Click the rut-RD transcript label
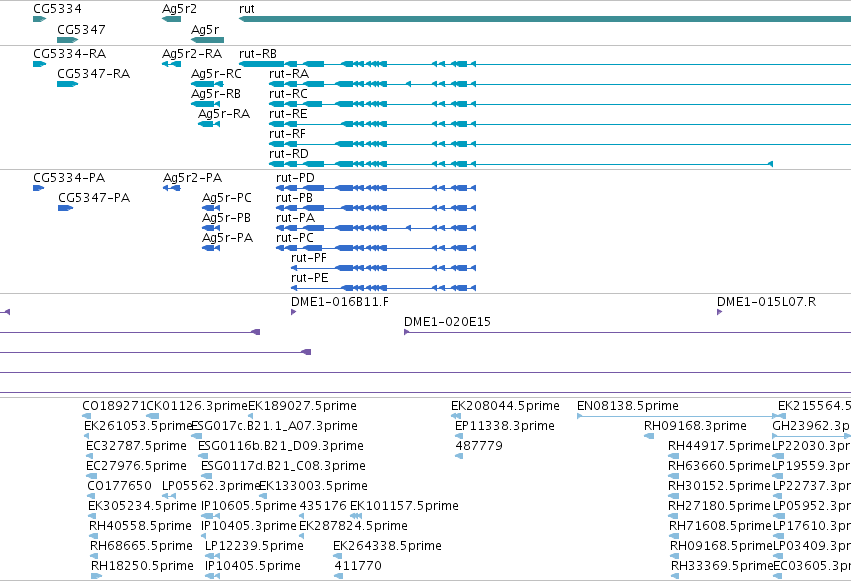 point(289,154)
